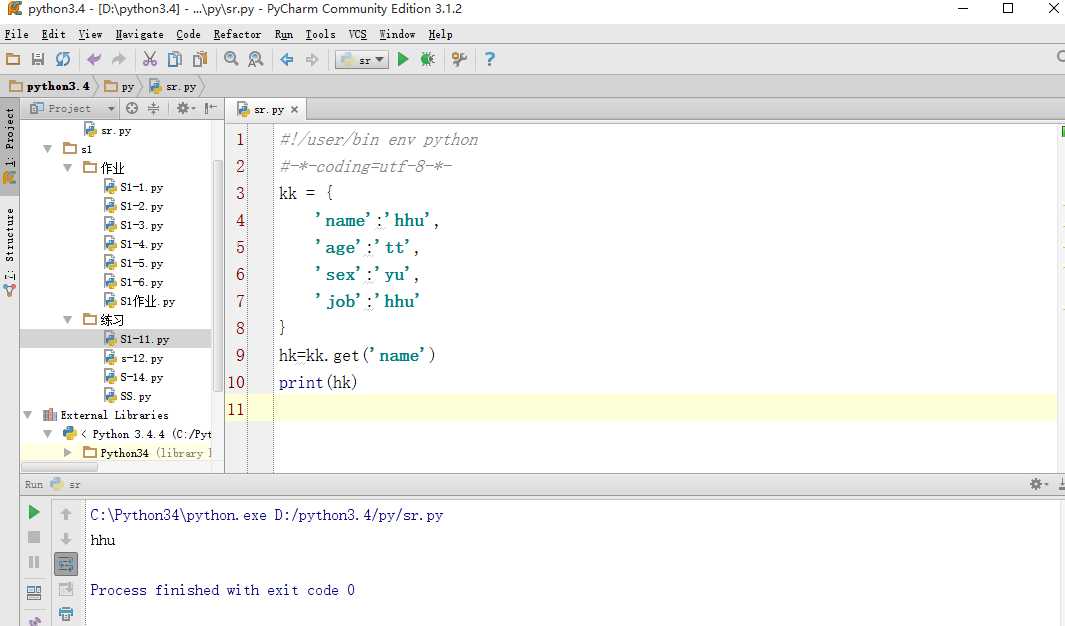Click the python3.4 breadcrumb

click(x=50, y=86)
